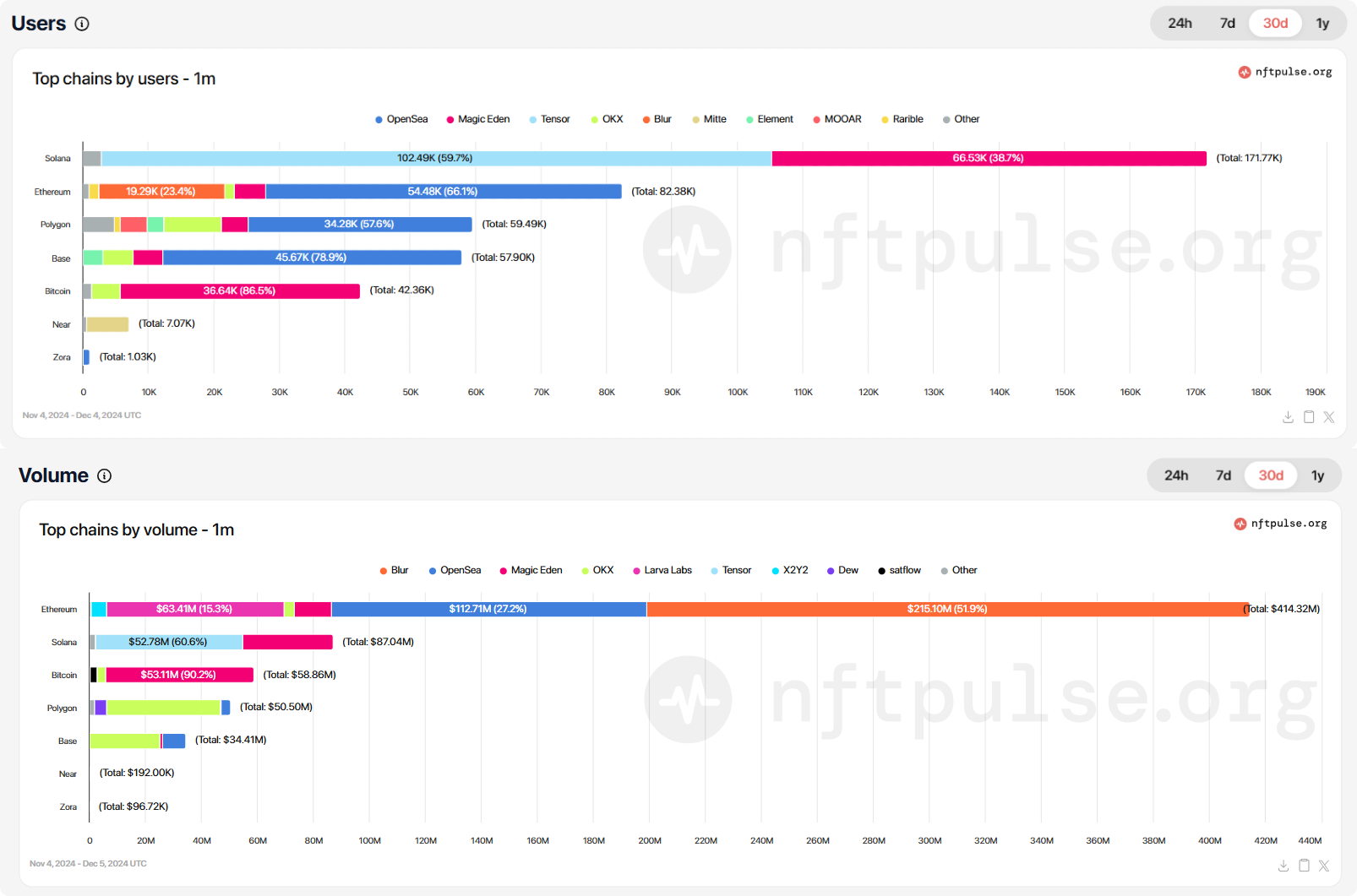
Task: Switch the Volume section to 7d
Action: [x=1223, y=475]
